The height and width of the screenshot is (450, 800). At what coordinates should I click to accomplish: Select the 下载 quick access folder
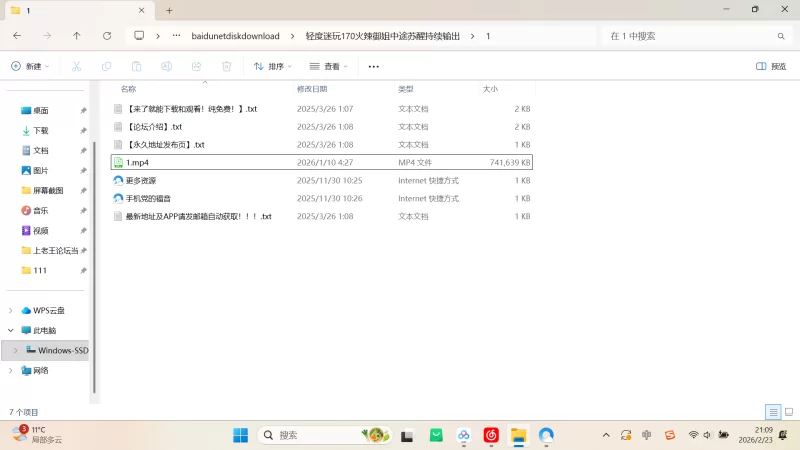[41, 130]
